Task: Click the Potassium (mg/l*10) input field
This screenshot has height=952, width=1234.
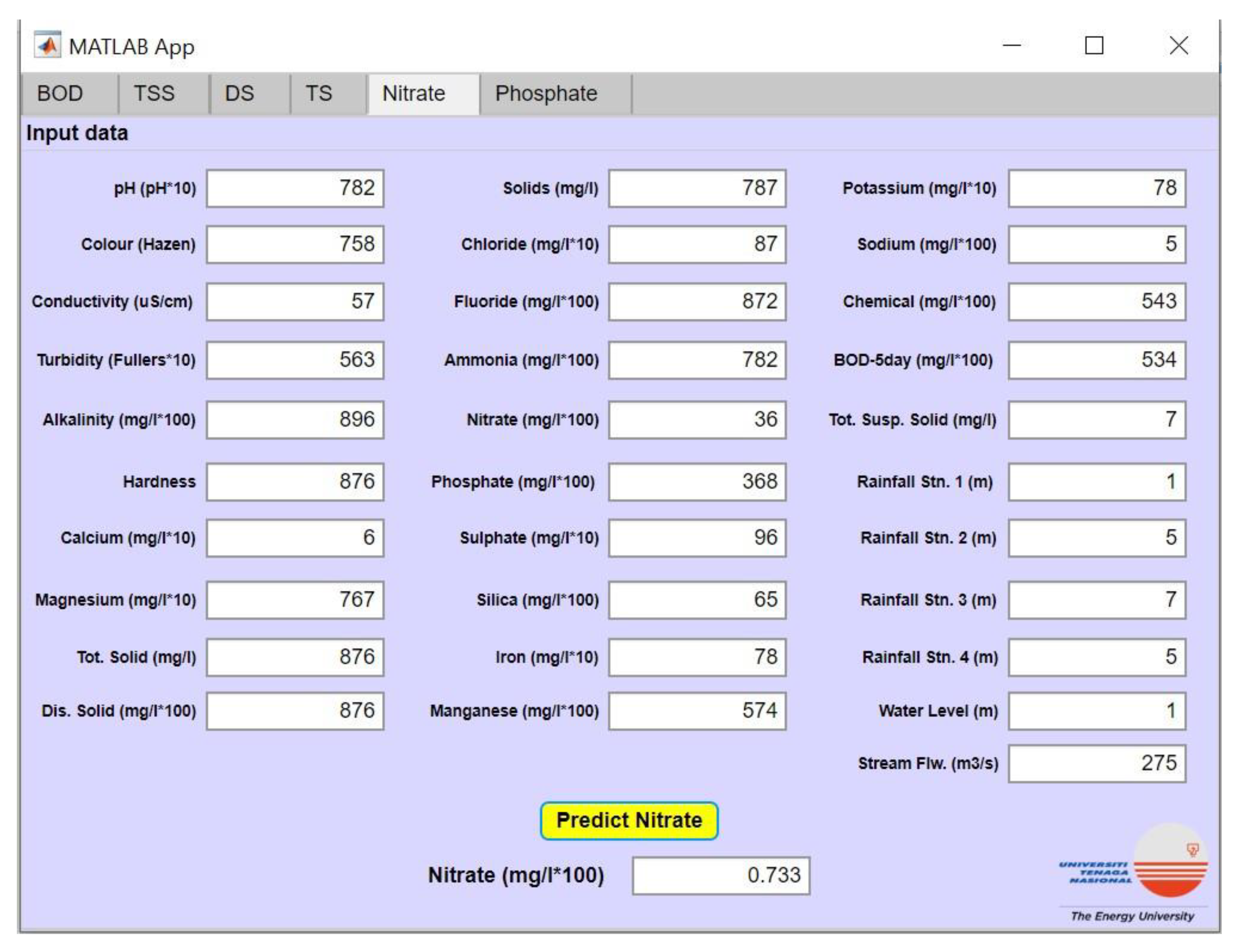Action: click(x=1096, y=189)
